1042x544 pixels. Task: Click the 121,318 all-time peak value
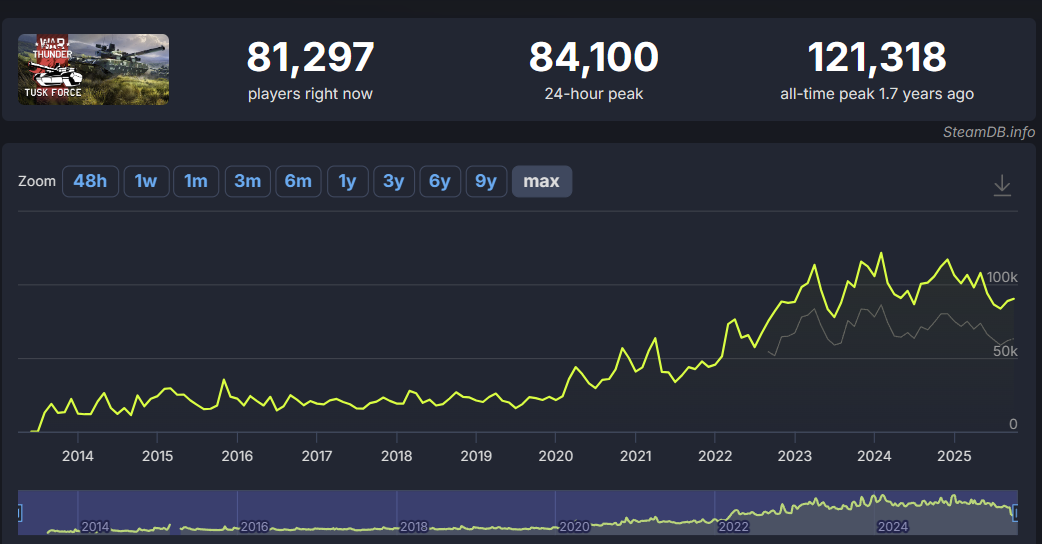[877, 57]
